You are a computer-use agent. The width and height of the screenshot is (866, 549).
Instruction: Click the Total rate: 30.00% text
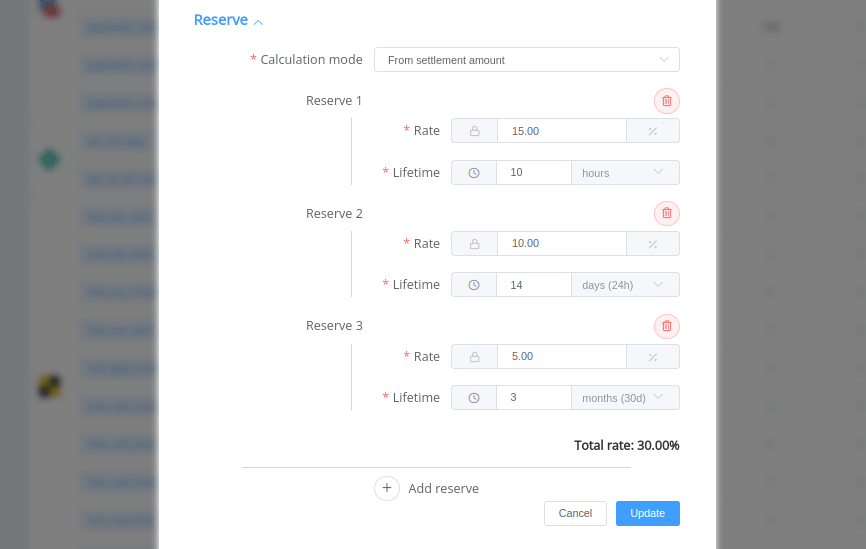pyautogui.click(x=626, y=446)
